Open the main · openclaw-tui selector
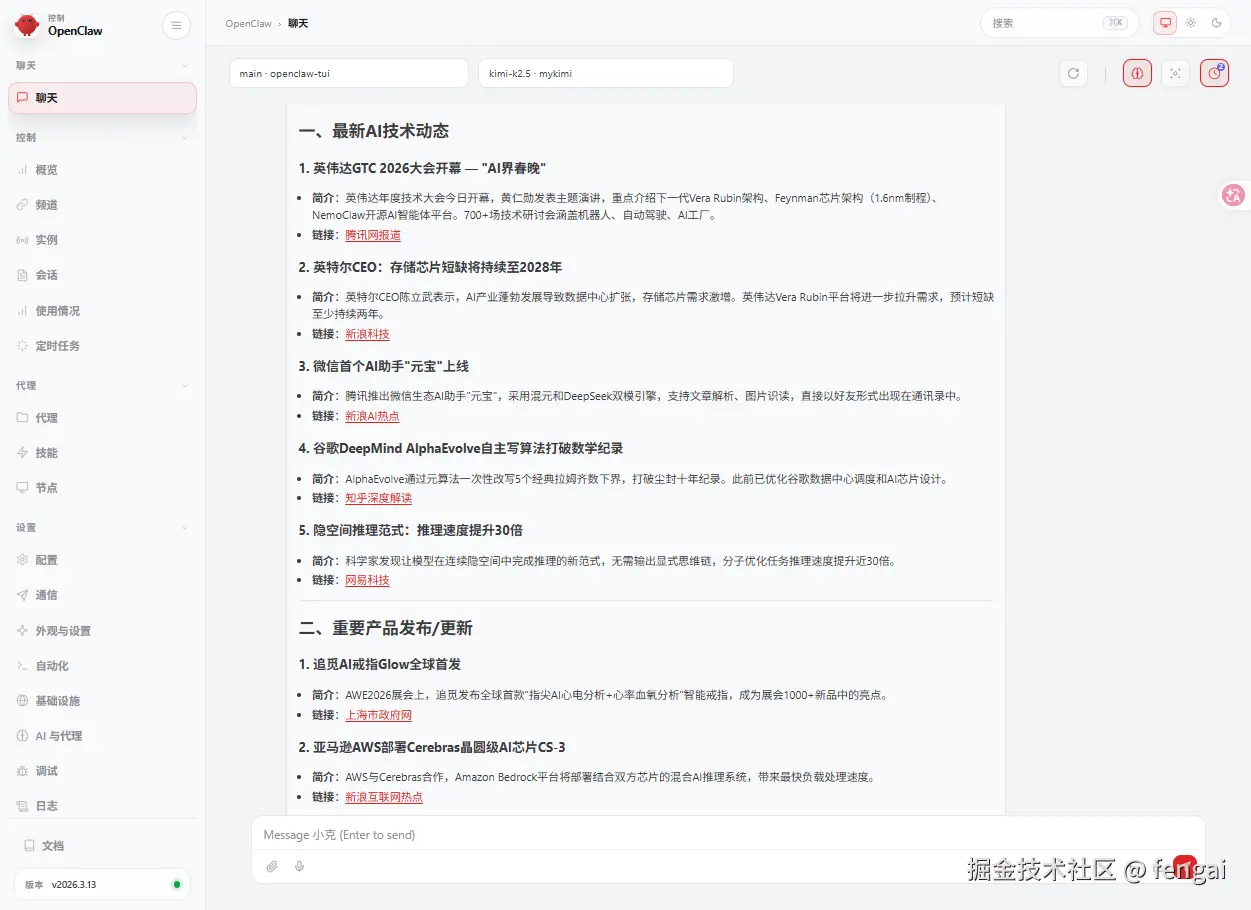Image resolution: width=1251 pixels, height=910 pixels. pos(347,72)
